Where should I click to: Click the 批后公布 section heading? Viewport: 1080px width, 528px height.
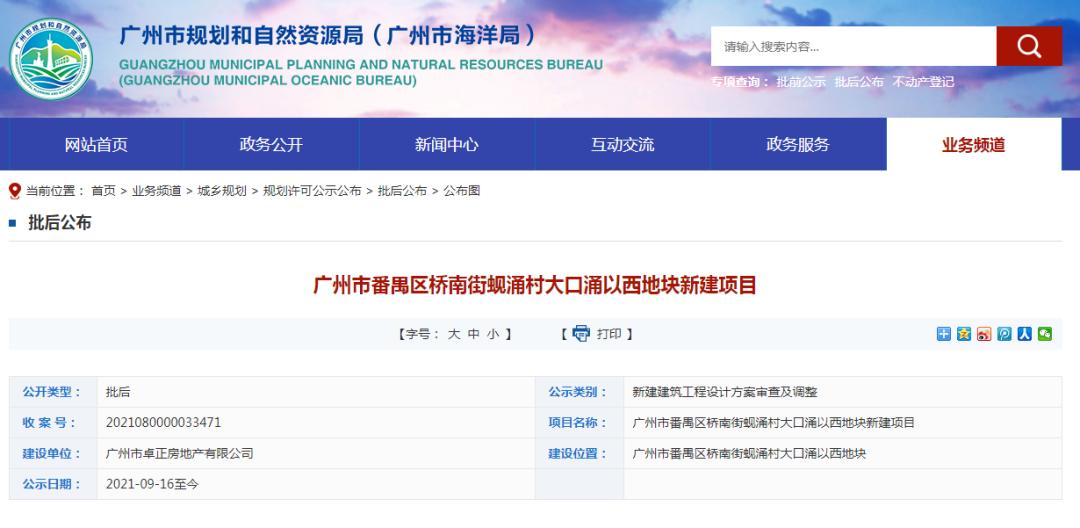point(59,222)
